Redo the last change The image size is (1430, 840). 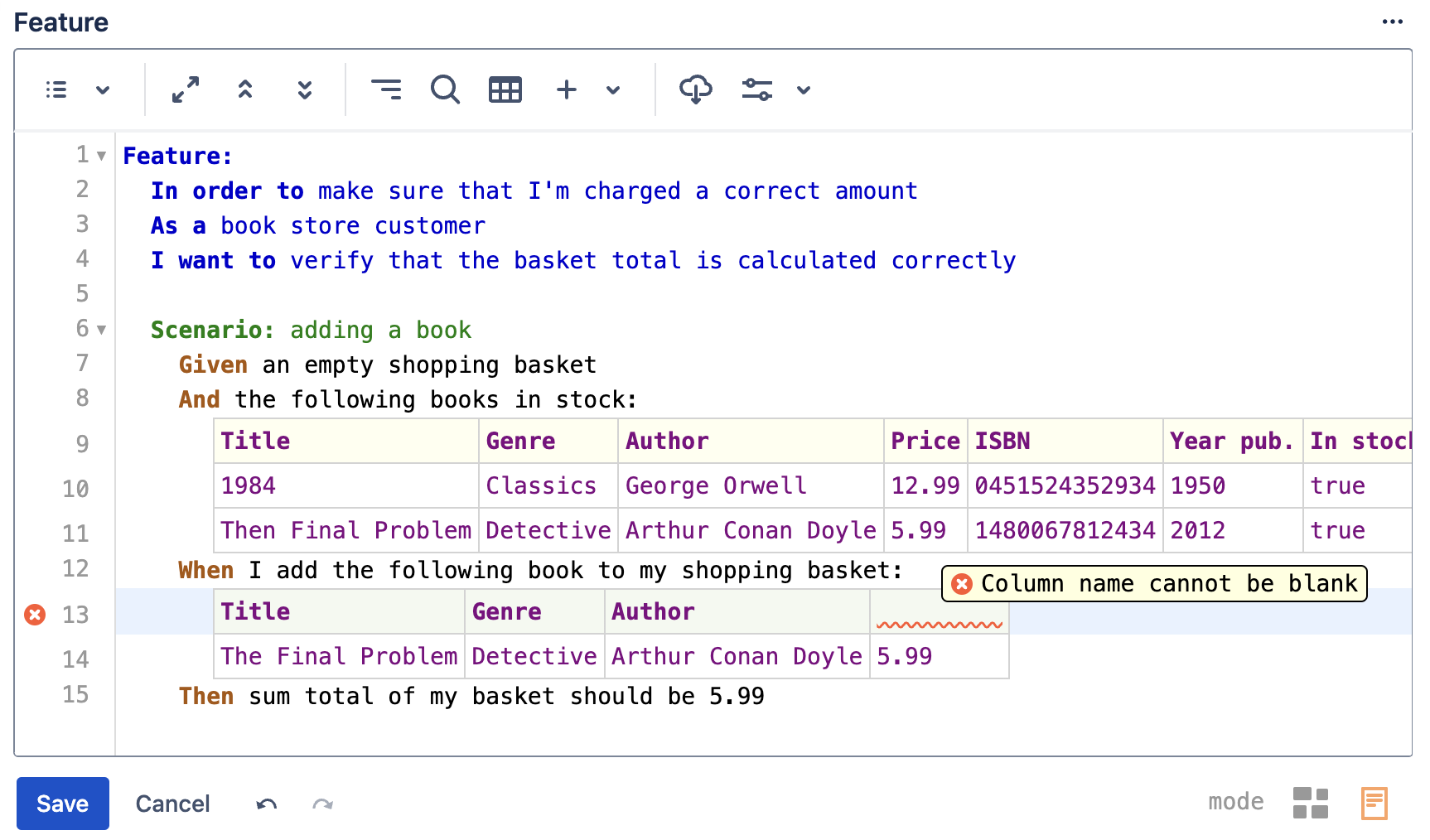pos(323,804)
